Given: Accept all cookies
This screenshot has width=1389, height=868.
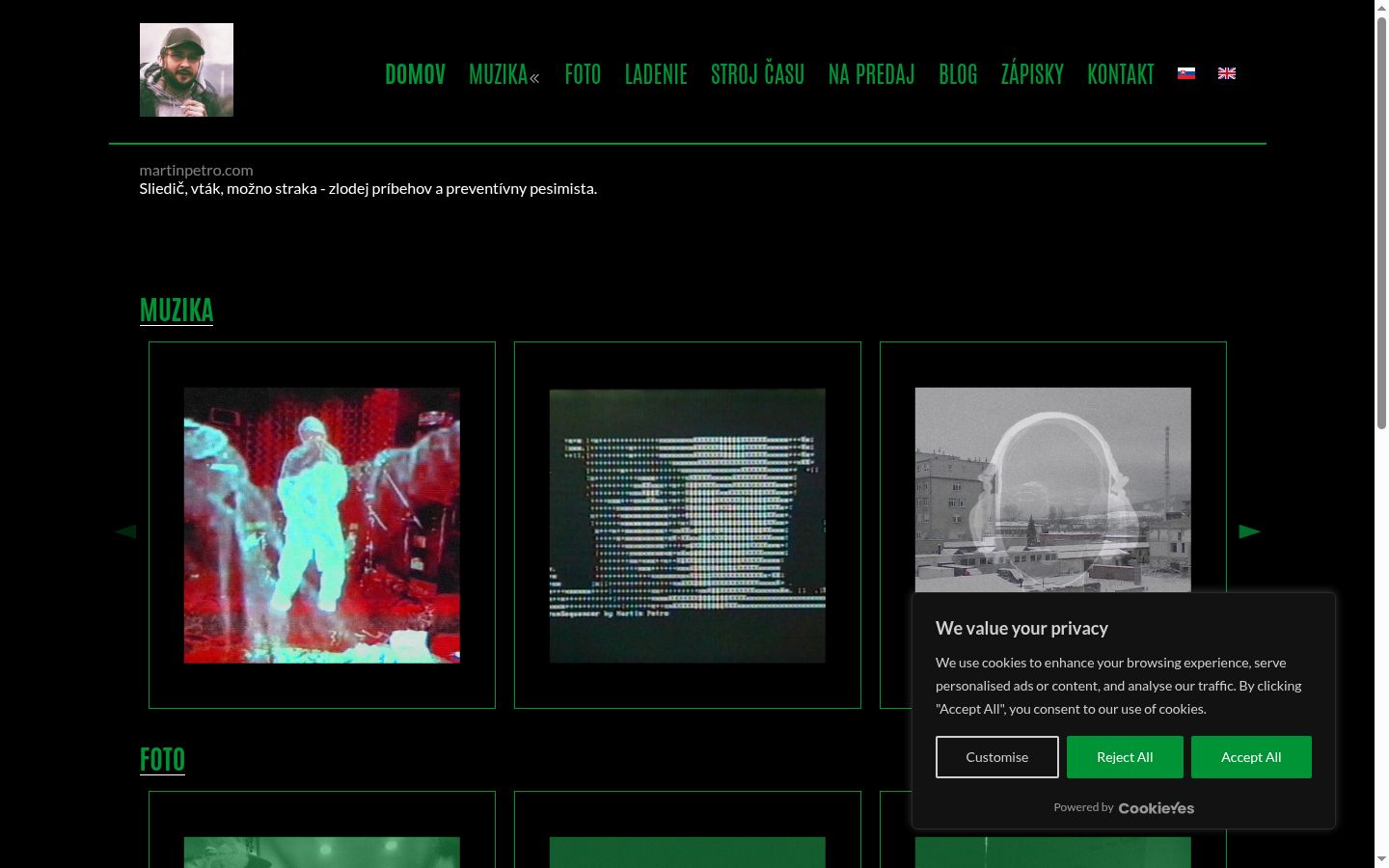Looking at the screenshot, I should (1251, 757).
